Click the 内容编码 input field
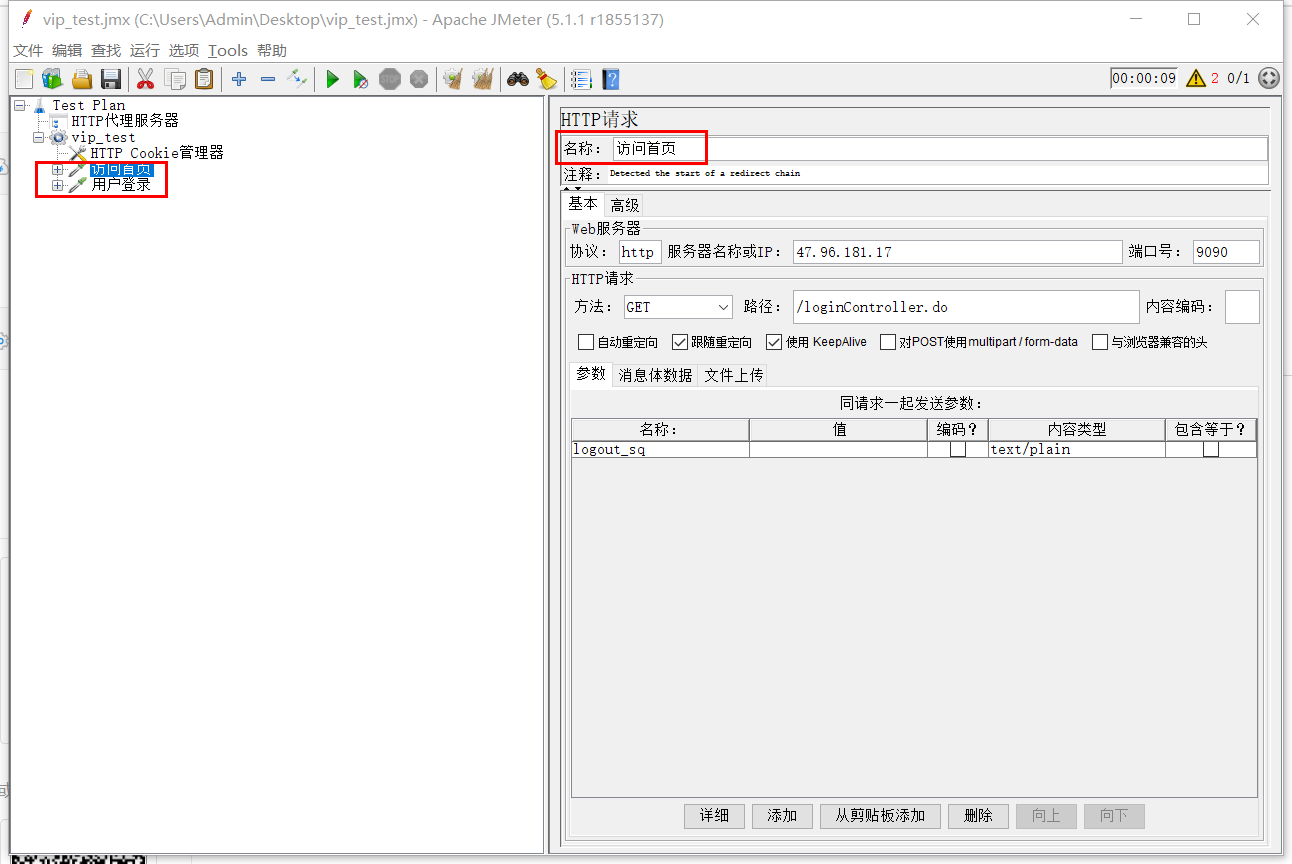This screenshot has height=864, width=1292. (x=1242, y=307)
